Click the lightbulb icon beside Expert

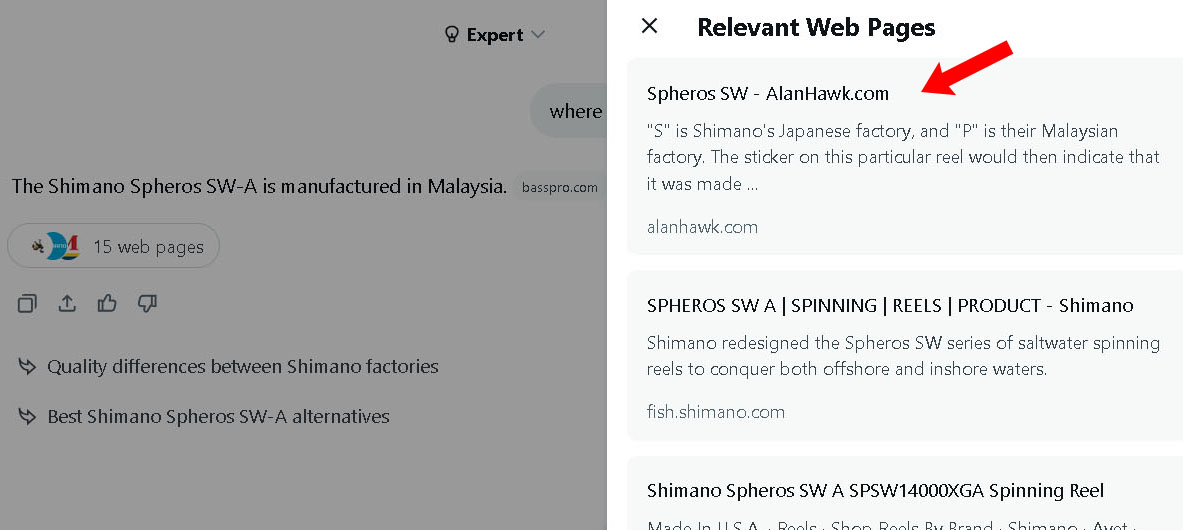point(452,35)
